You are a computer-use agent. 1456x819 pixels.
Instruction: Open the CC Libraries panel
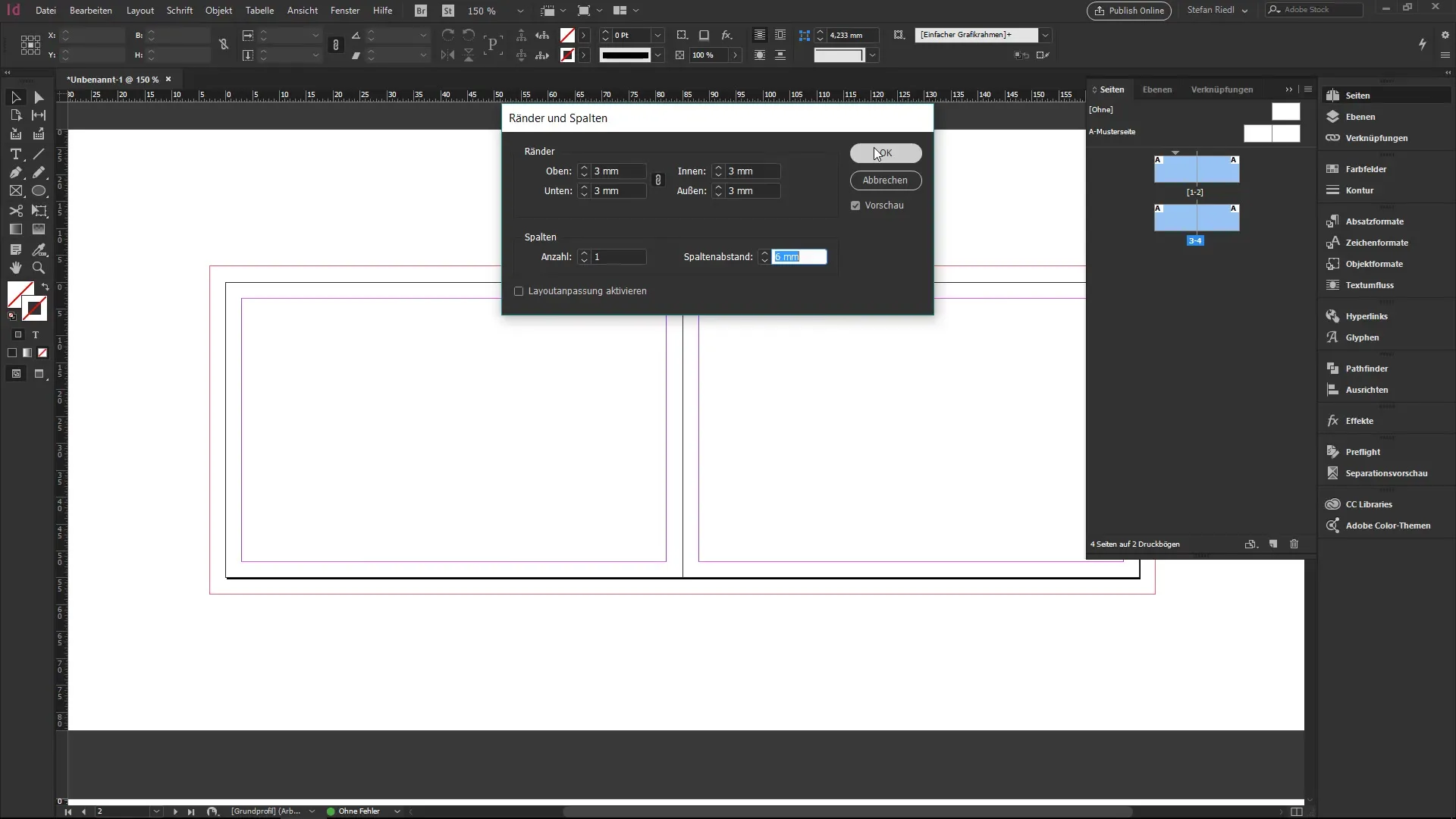pos(1369,504)
